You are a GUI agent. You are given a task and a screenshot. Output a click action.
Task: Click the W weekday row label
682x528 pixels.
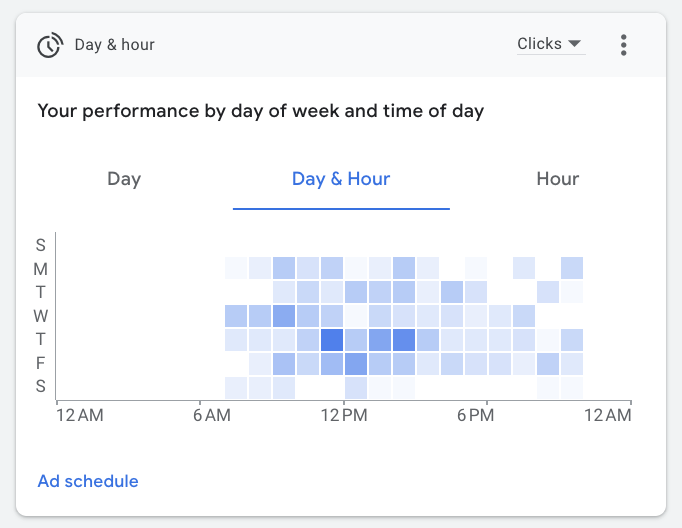[41, 316]
